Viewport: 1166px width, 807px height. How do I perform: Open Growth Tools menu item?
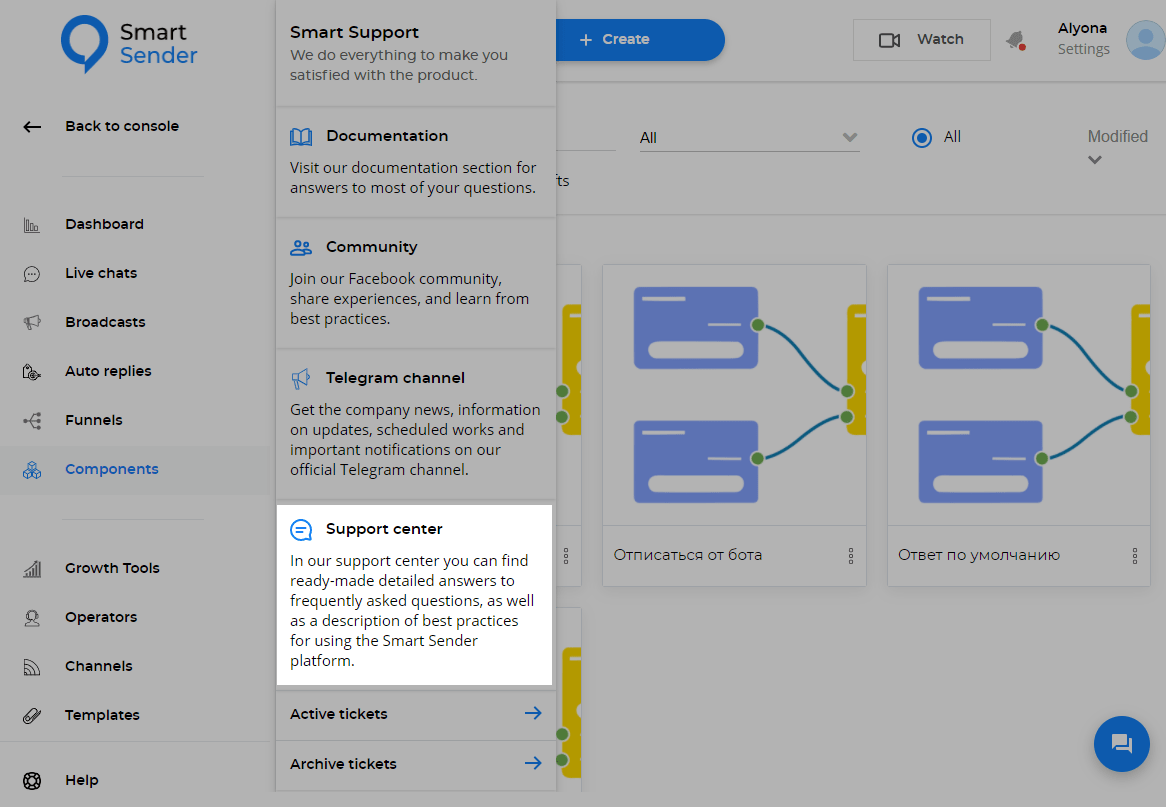112,568
